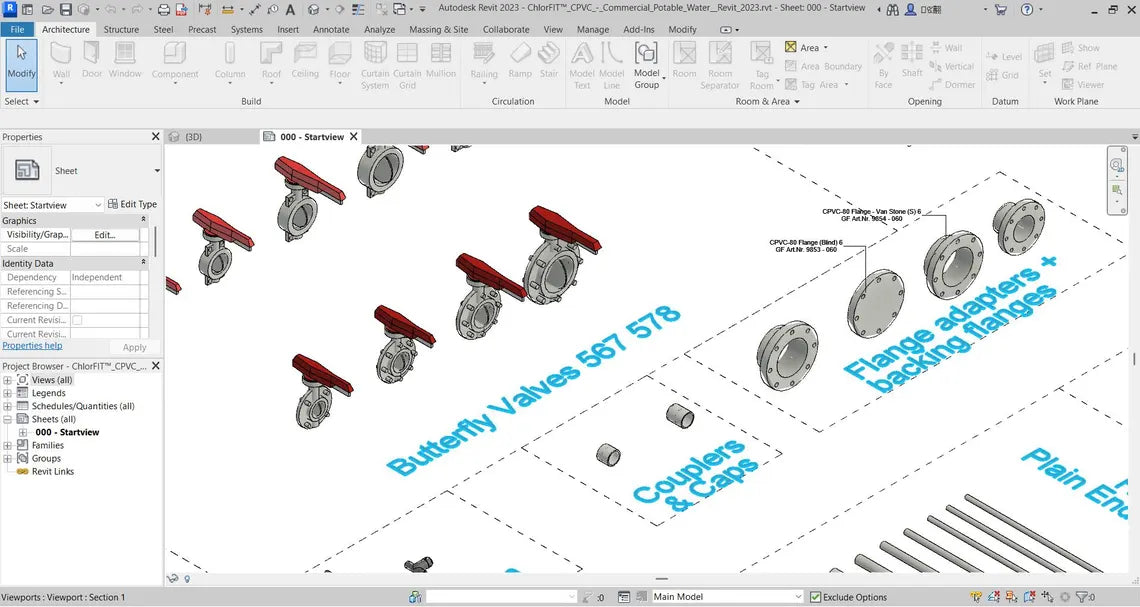This screenshot has width=1140, height=607.
Task: Switch to the Annotate ribbon tab
Action: pos(331,29)
